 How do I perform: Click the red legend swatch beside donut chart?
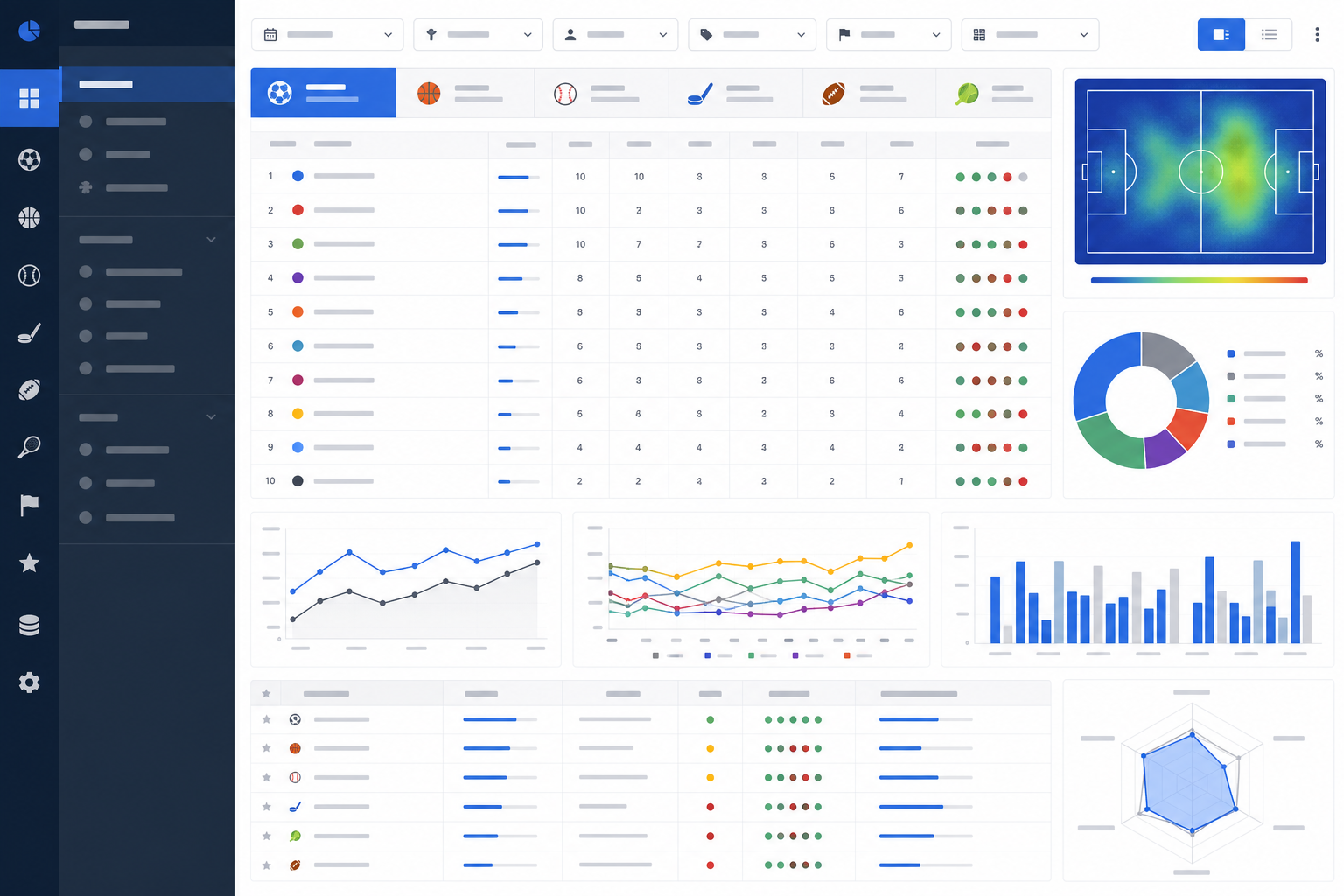pos(1231,422)
